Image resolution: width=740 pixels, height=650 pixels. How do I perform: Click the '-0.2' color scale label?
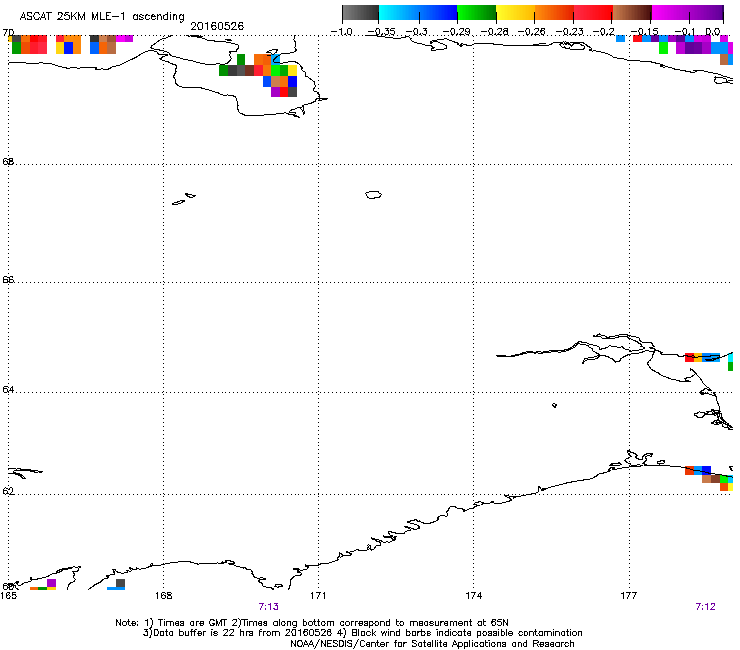(x=603, y=32)
